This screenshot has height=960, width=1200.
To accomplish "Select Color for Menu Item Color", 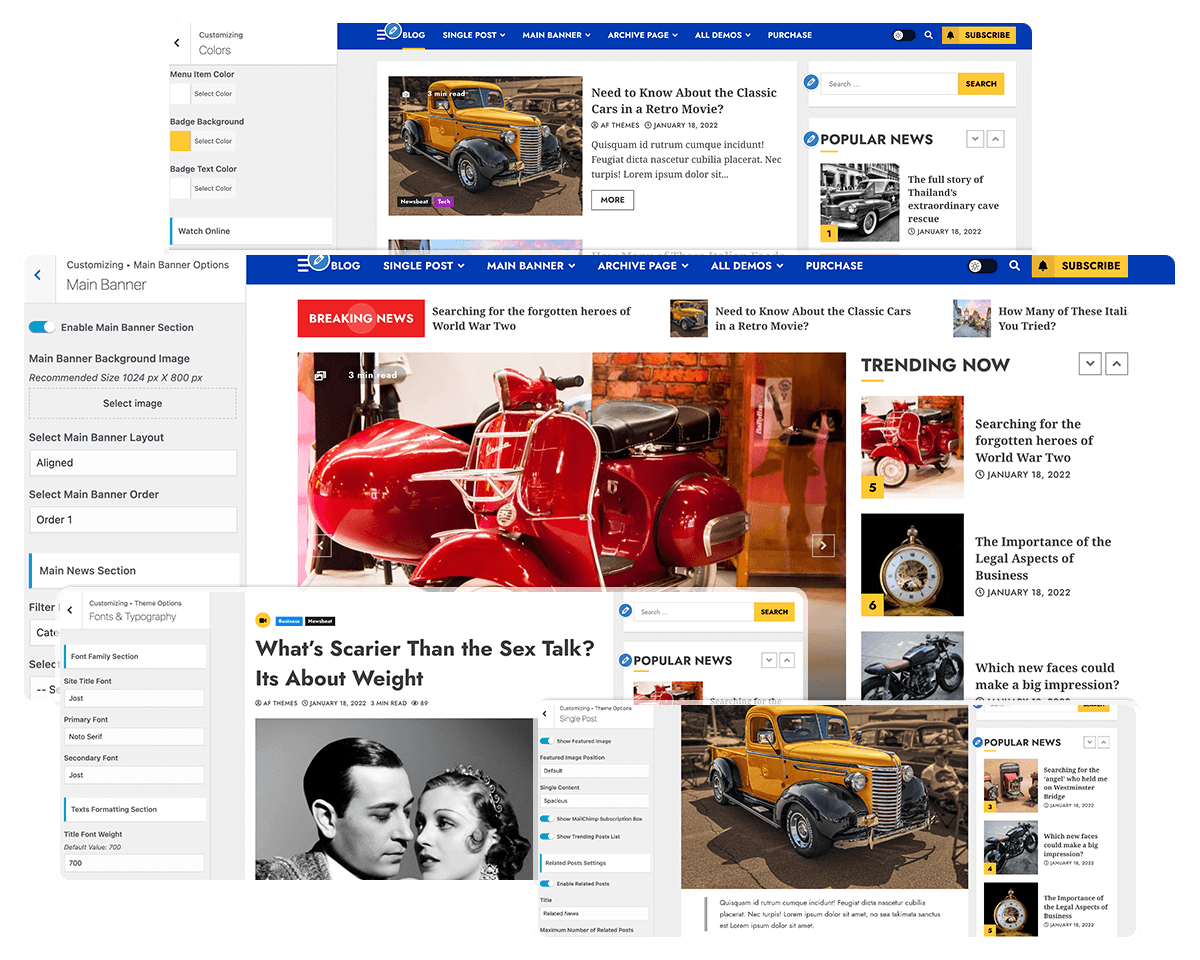I will (213, 94).
